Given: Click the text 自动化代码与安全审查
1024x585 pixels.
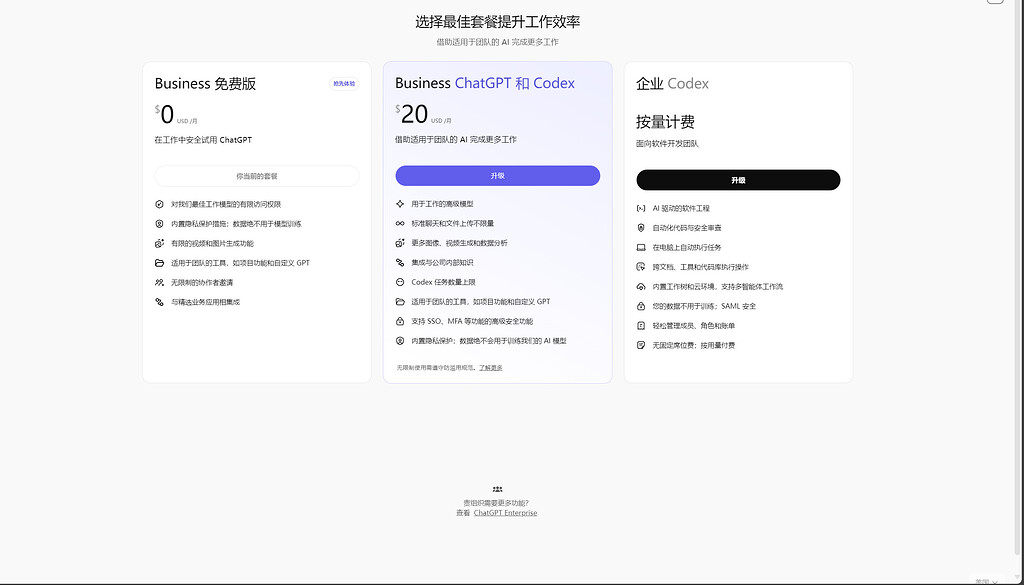Looking at the screenshot, I should (687, 228).
